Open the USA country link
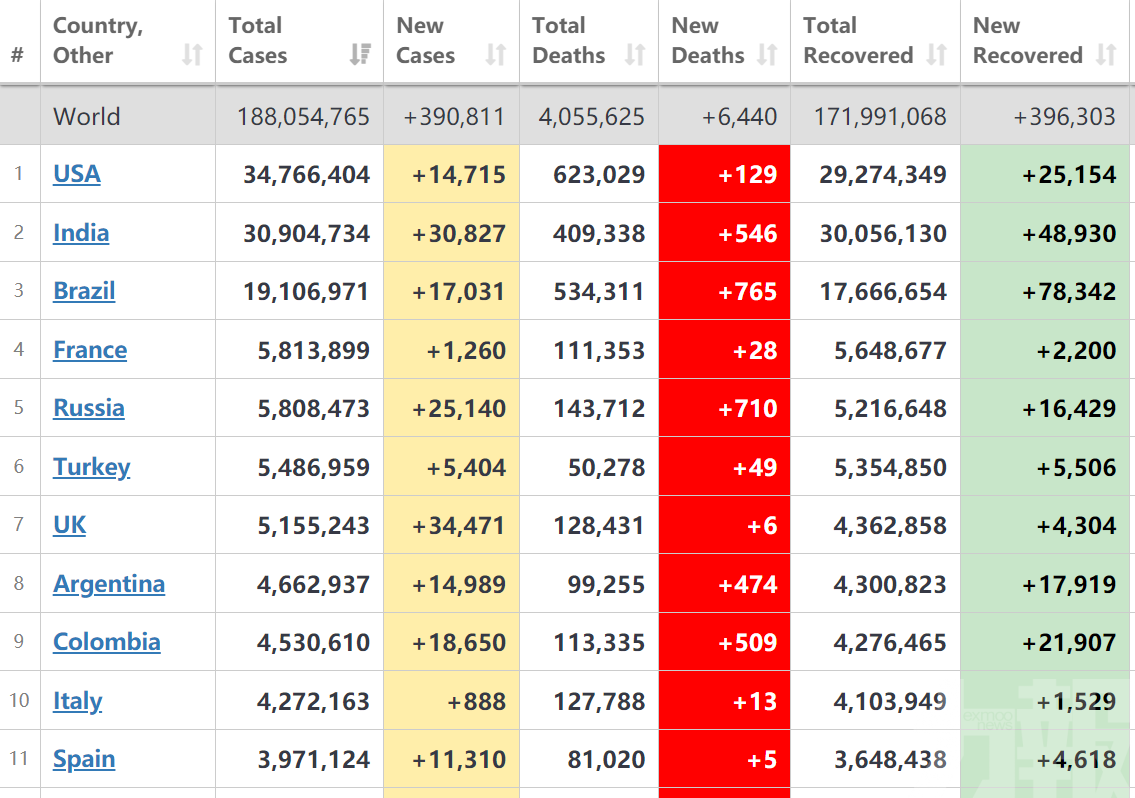This screenshot has height=798, width=1135. (x=77, y=174)
